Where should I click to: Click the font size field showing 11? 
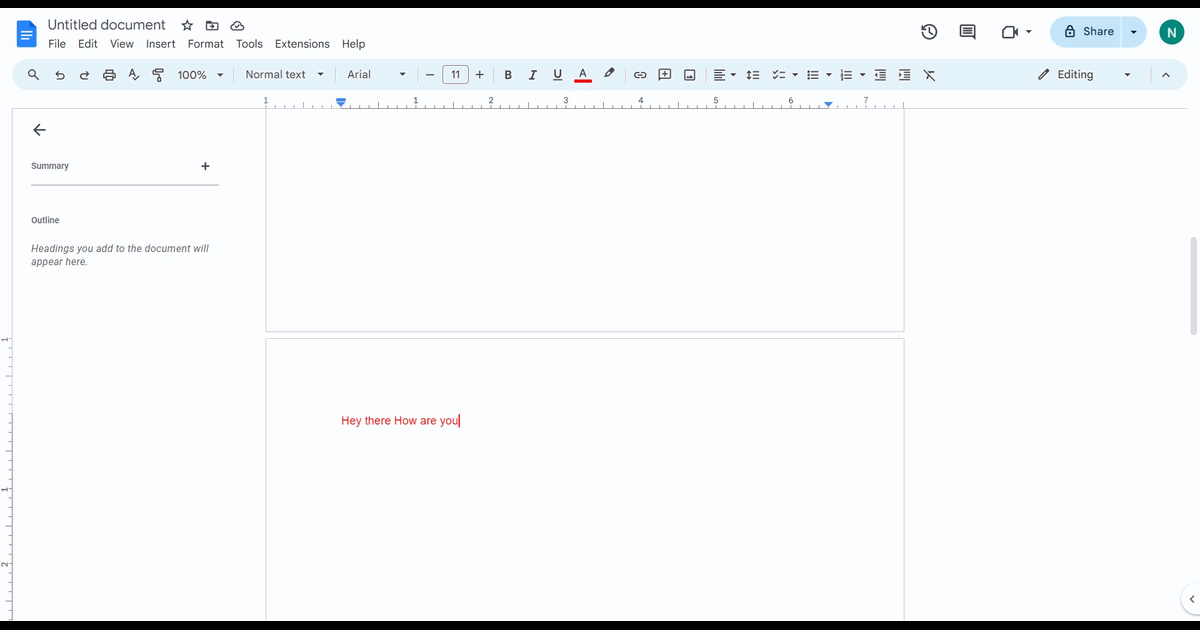point(455,75)
